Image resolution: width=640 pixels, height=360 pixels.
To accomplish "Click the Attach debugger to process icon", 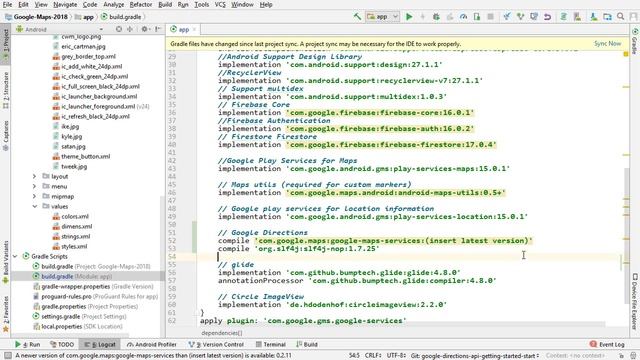I will click(x=477, y=17).
